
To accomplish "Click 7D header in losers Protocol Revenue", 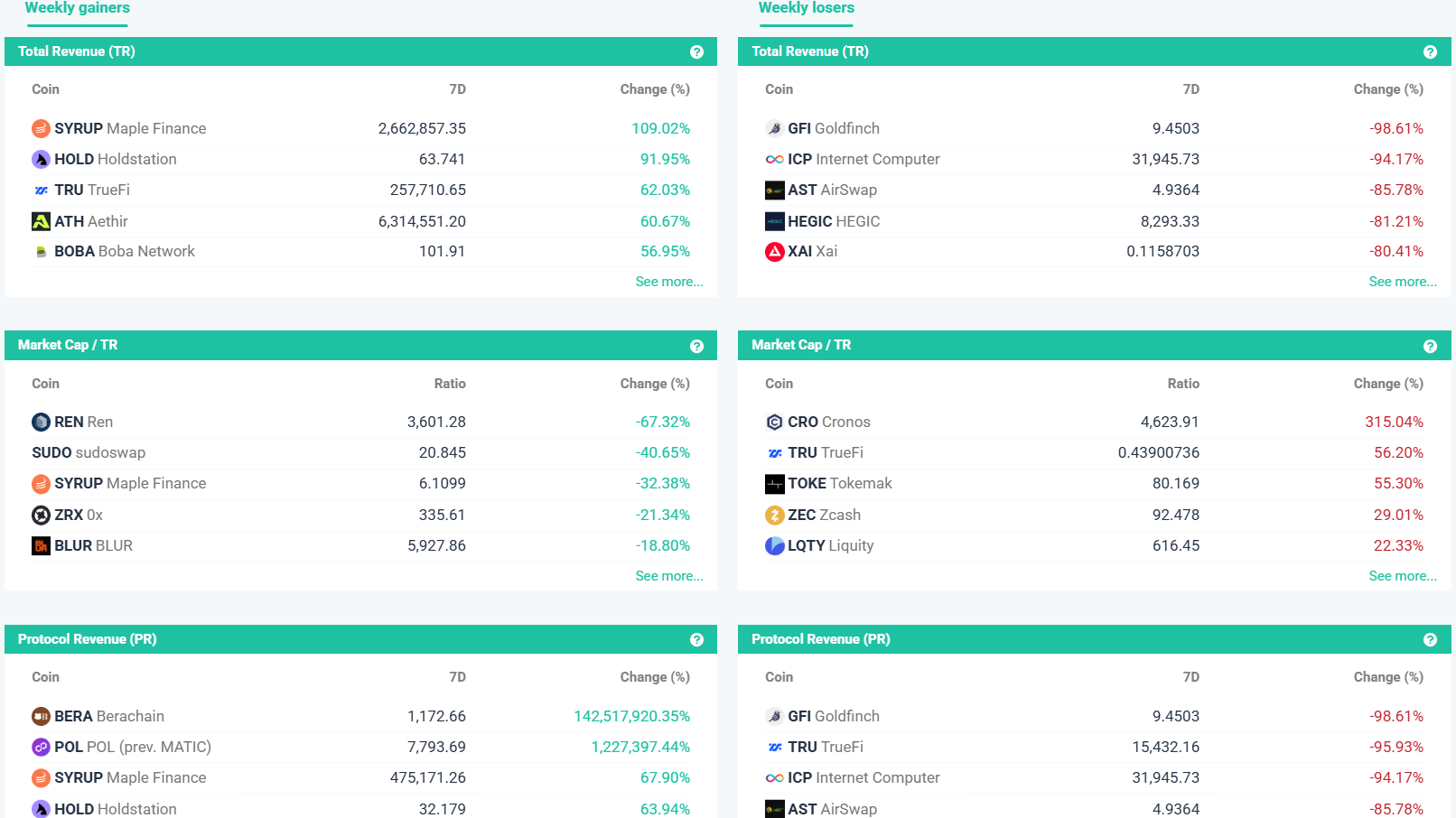I will (x=1191, y=677).
